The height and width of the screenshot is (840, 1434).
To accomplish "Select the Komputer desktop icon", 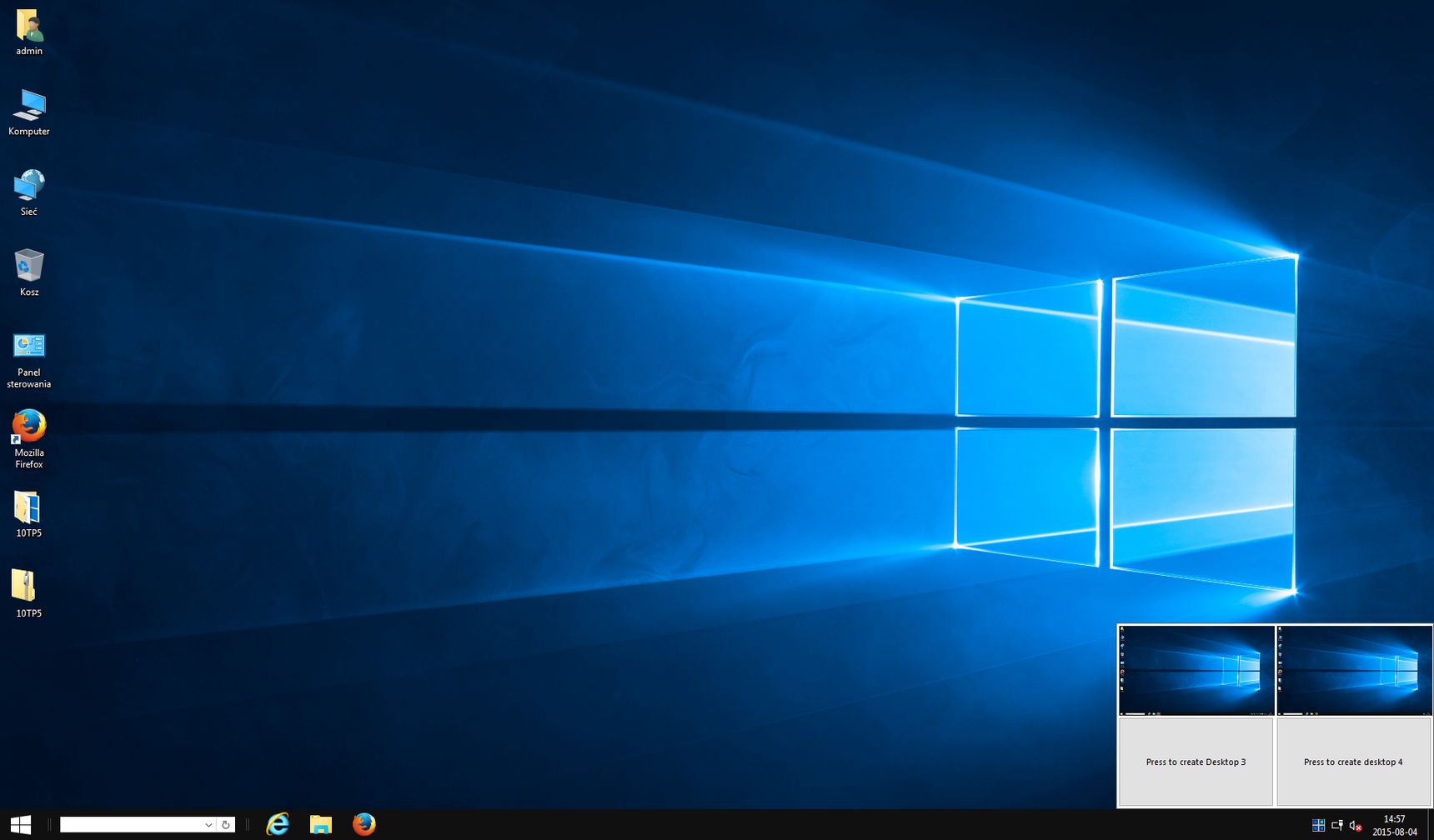I will (x=29, y=105).
